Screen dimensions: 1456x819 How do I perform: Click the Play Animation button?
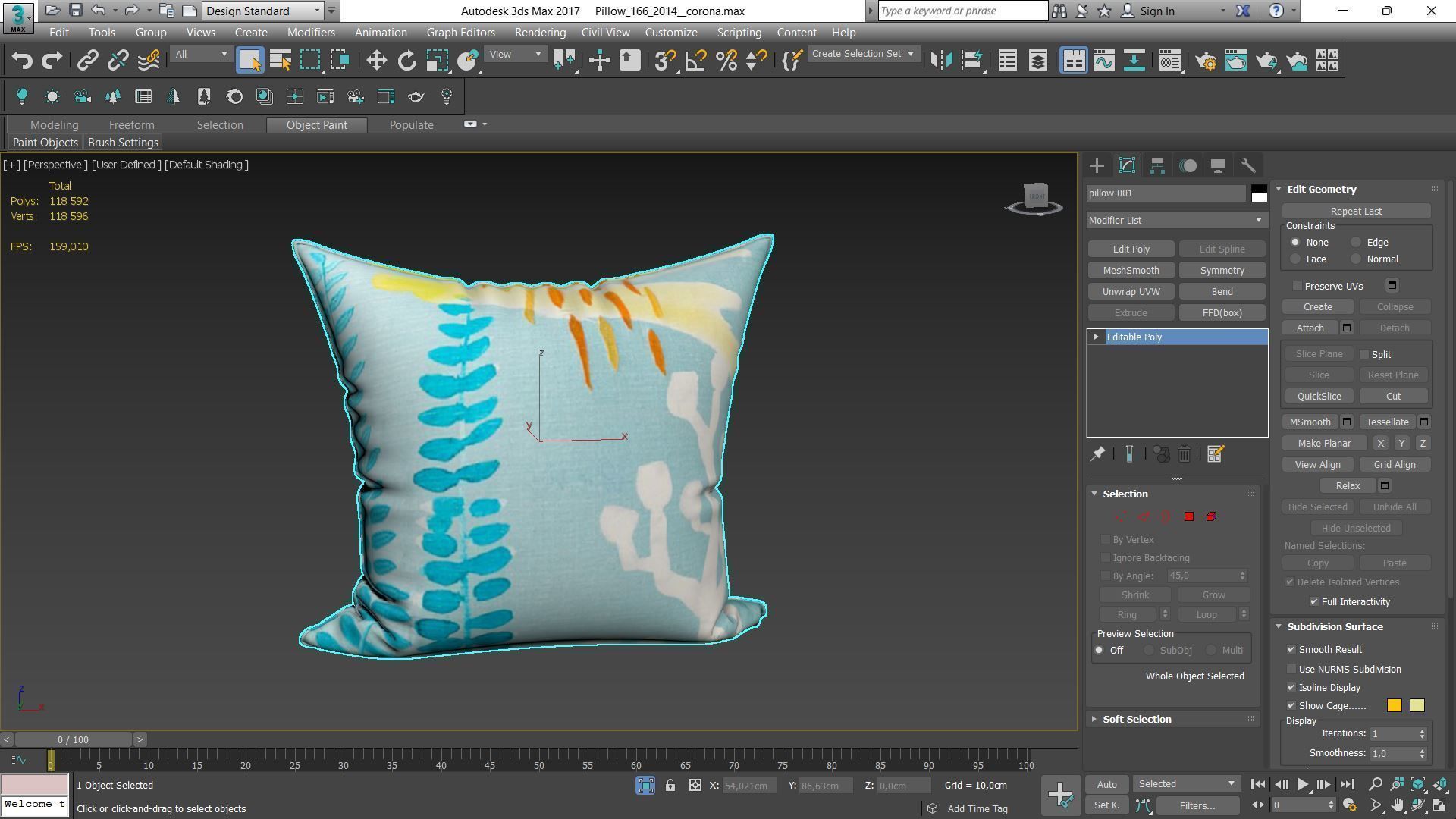1302,784
